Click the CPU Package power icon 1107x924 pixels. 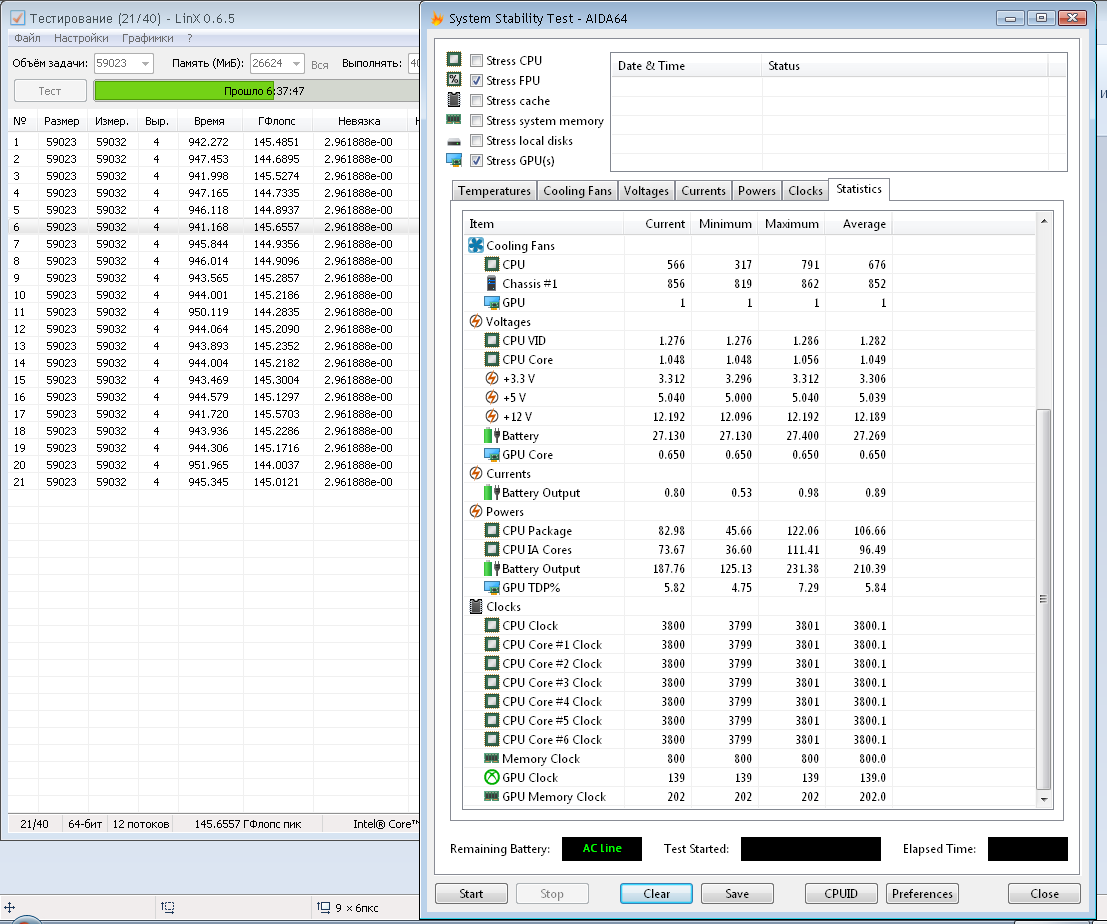(x=492, y=530)
